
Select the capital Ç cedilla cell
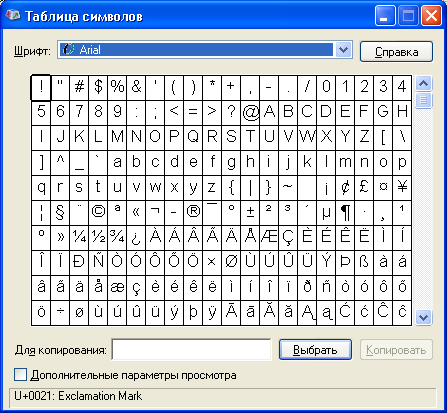click(x=288, y=237)
